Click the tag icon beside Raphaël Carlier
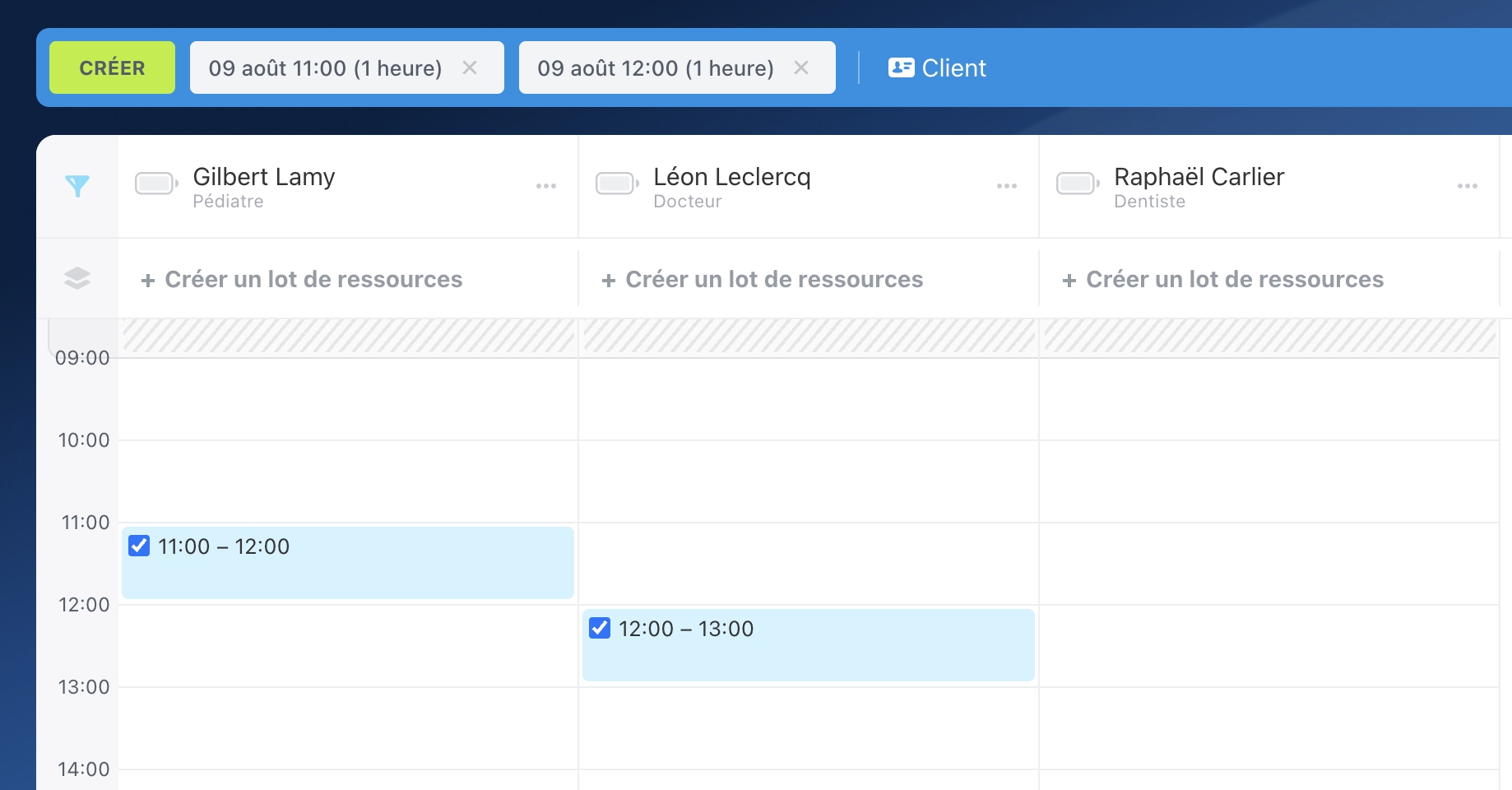This screenshot has height=790, width=1512. click(1078, 184)
